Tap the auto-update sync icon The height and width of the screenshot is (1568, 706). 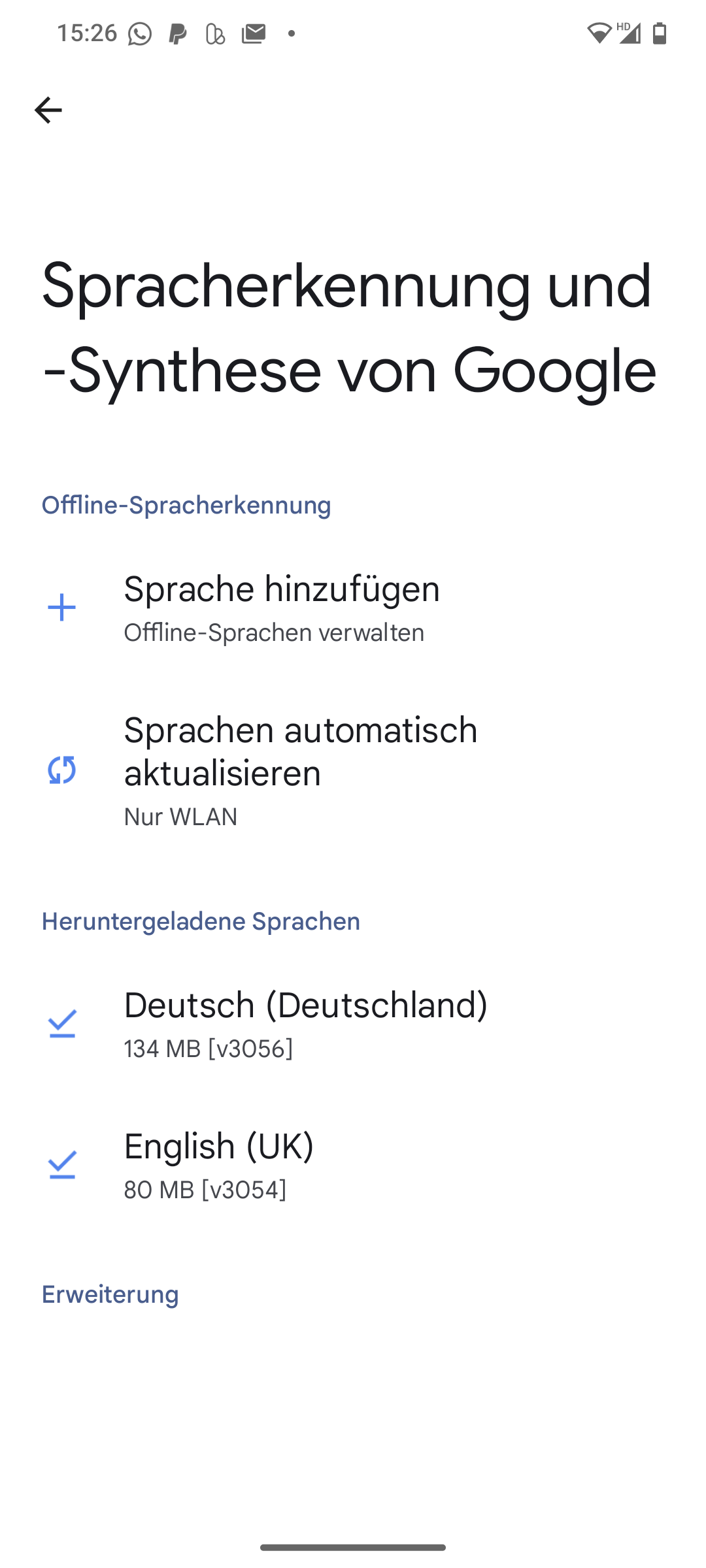(62, 770)
